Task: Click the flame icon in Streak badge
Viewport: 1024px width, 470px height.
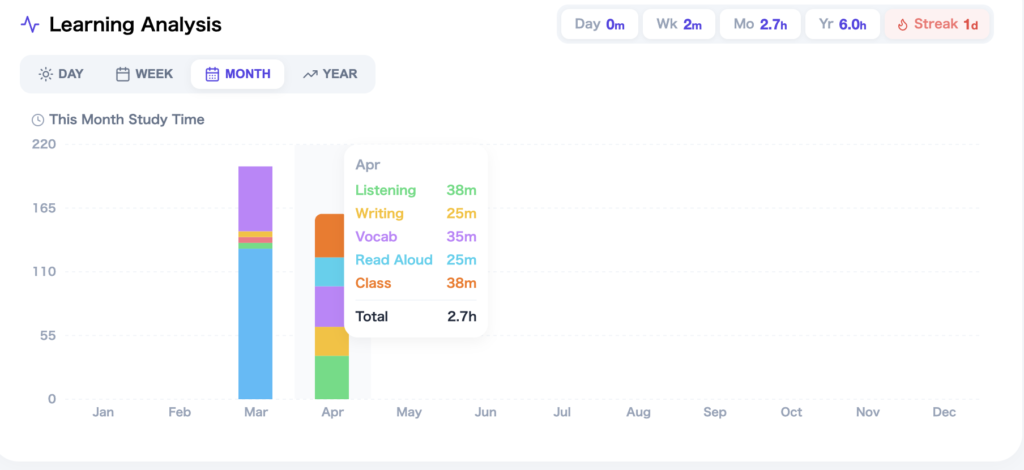Action: point(903,24)
